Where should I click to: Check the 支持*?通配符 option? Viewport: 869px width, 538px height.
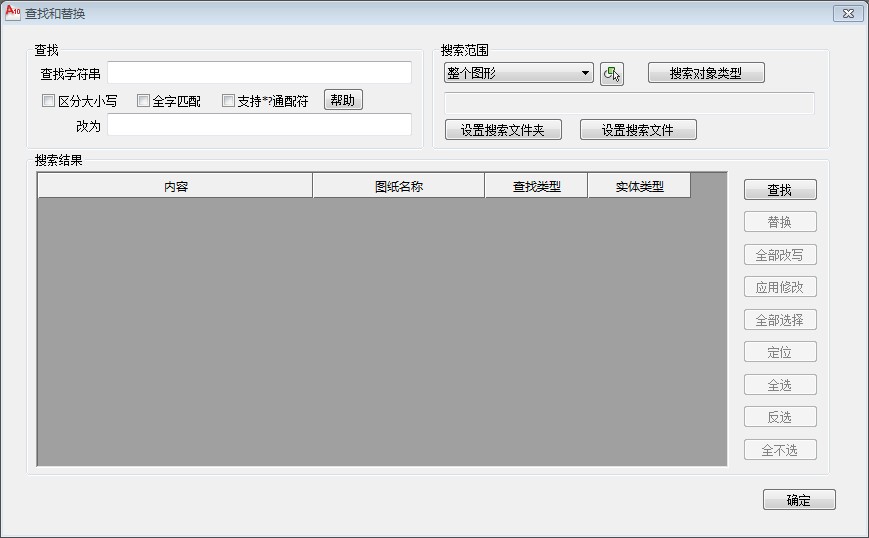pos(228,101)
